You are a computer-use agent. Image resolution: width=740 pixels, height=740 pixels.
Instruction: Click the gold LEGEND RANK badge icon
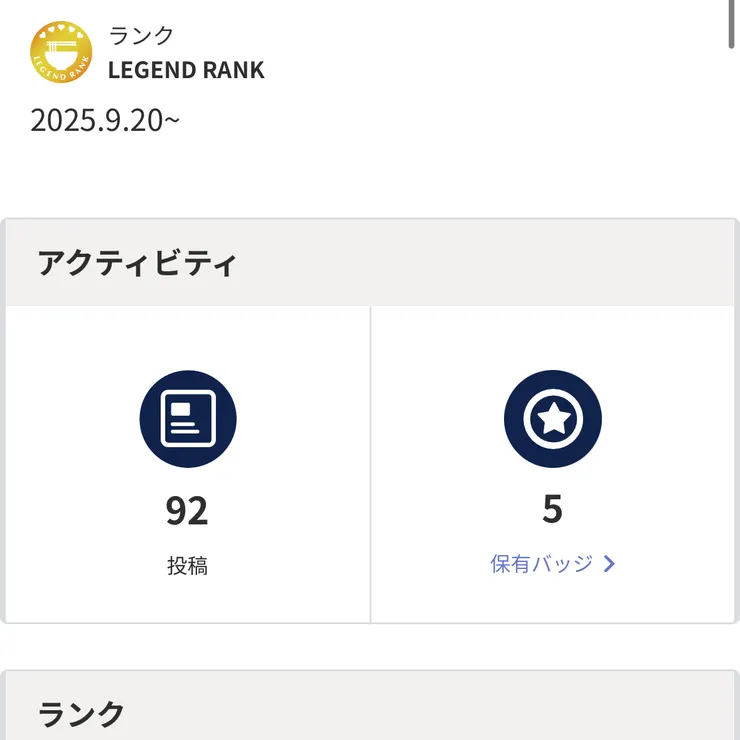tap(60, 54)
